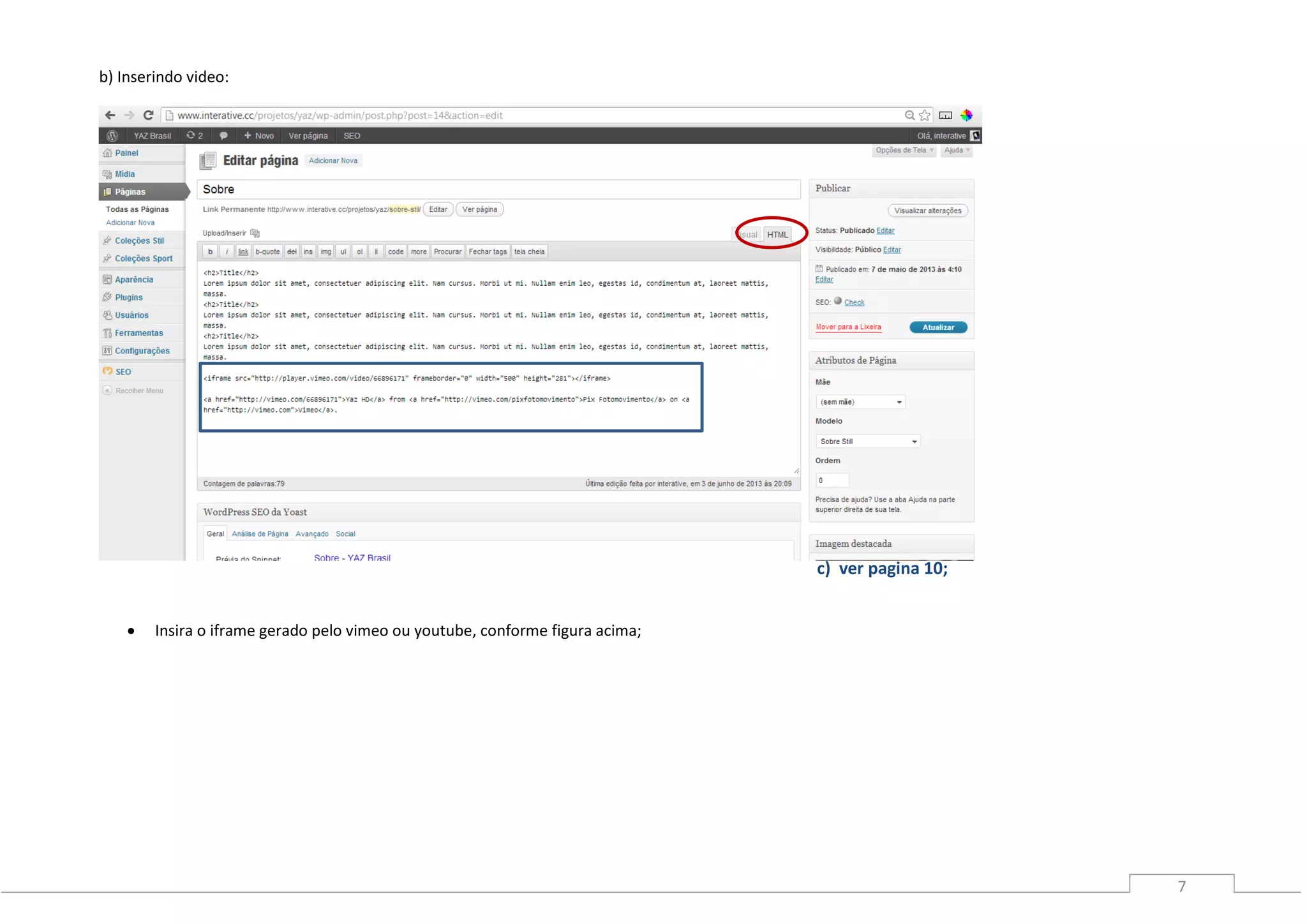Image resolution: width=1307 pixels, height=924 pixels.
Task: Click the tela cheia toolbar button
Action: pos(529,252)
